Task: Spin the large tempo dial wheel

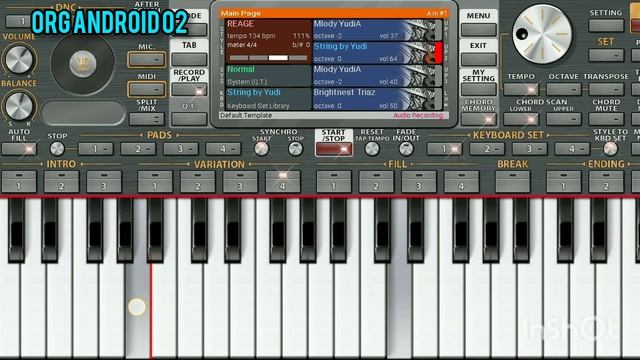Action: [x=542, y=34]
